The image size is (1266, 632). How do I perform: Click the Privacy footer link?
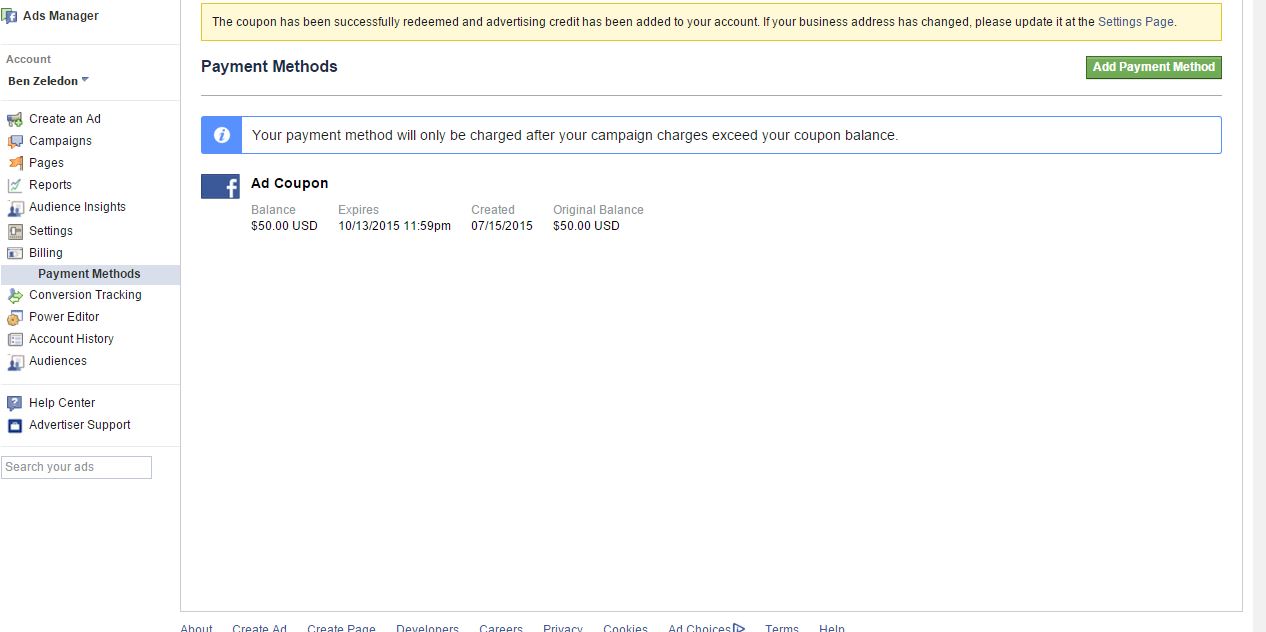click(563, 628)
